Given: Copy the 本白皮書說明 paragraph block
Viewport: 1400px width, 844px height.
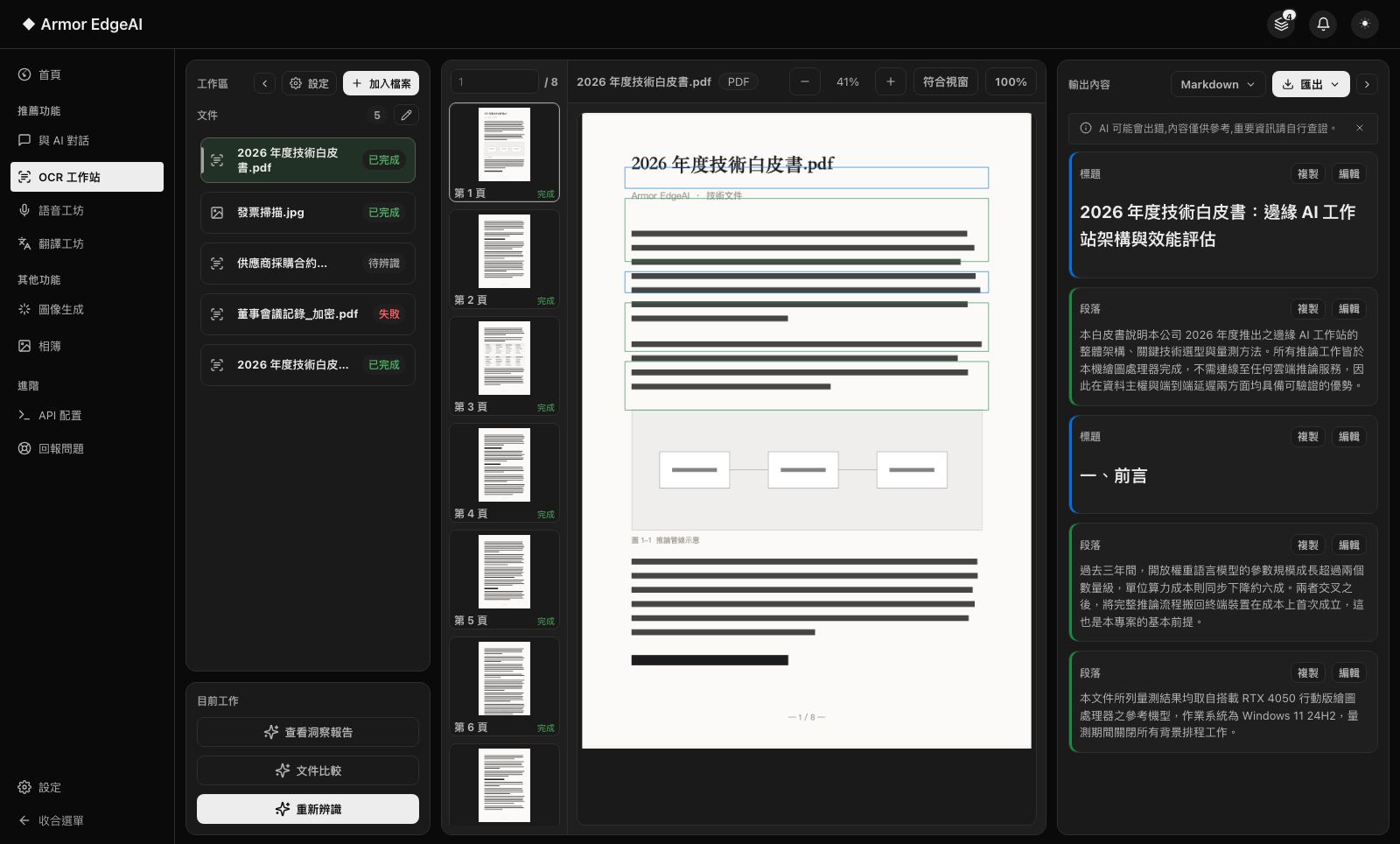Looking at the screenshot, I should click(x=1307, y=308).
